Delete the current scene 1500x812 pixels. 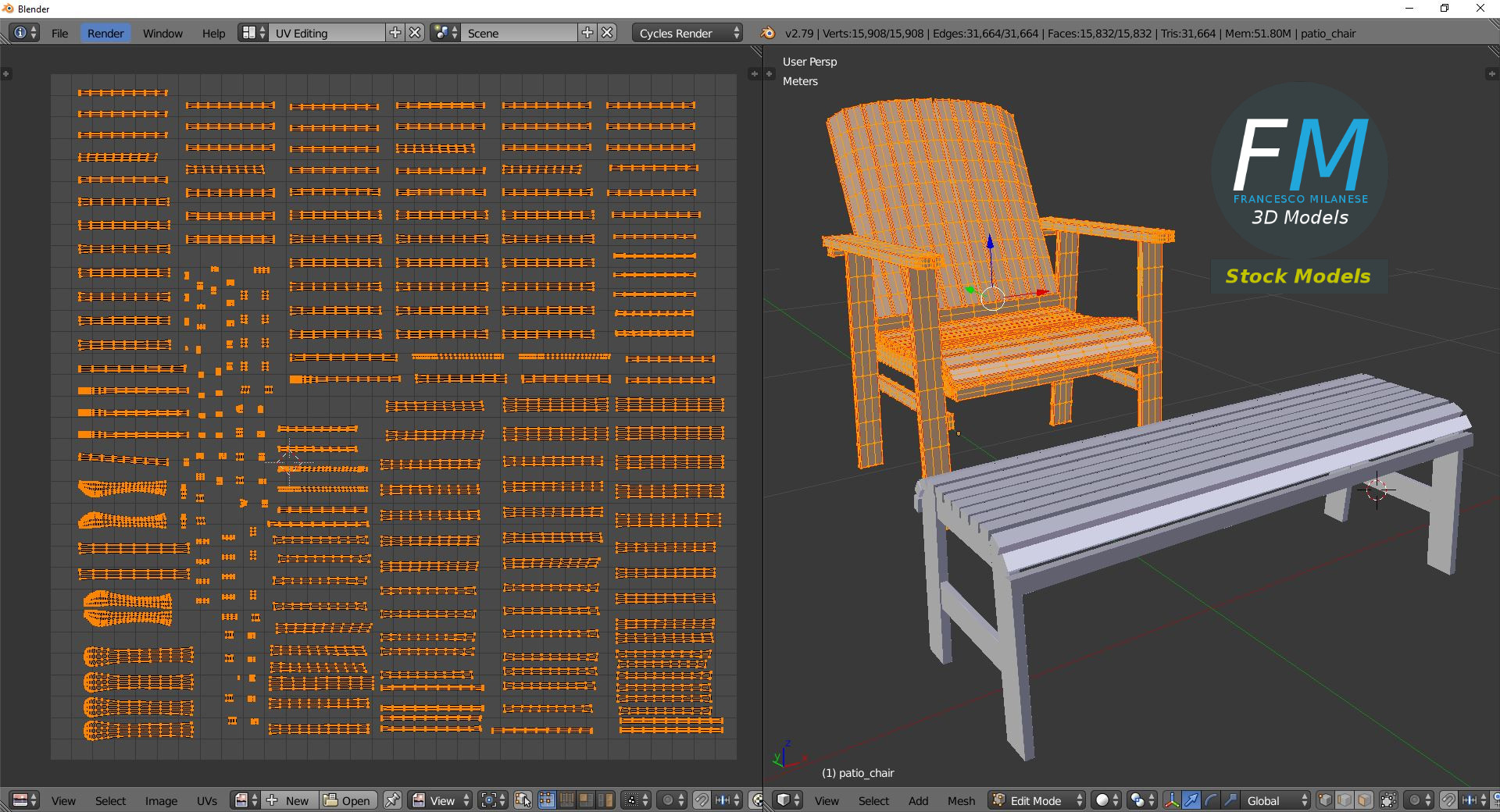608,33
